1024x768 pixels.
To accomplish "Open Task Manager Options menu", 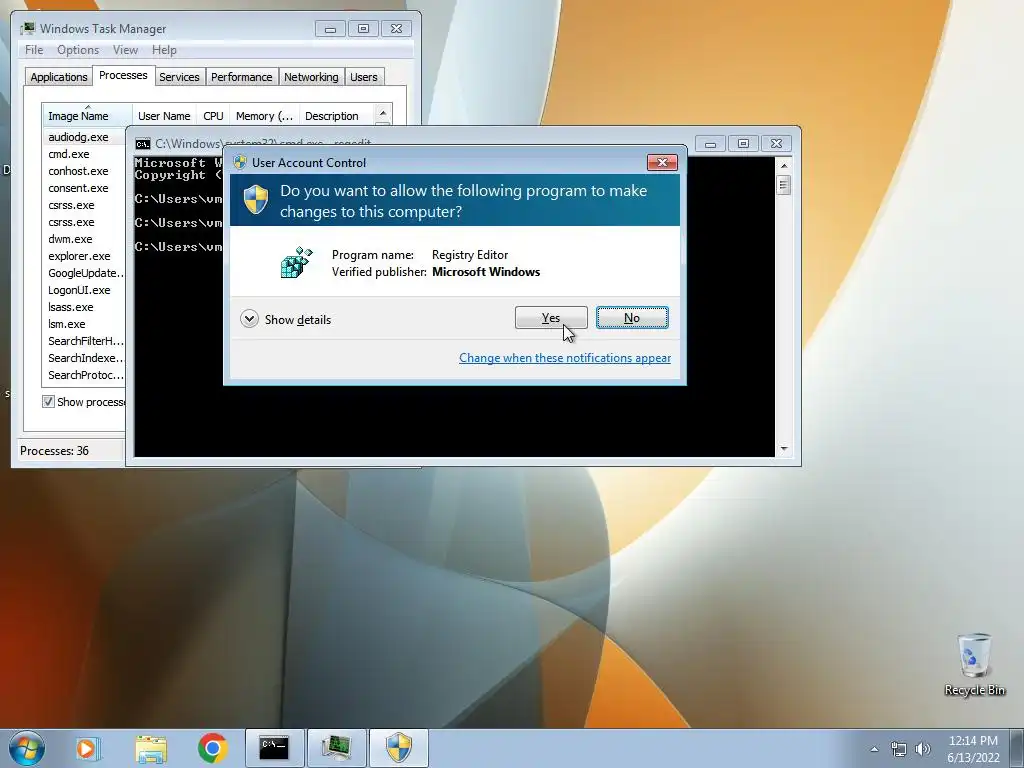I will pyautogui.click(x=78, y=50).
